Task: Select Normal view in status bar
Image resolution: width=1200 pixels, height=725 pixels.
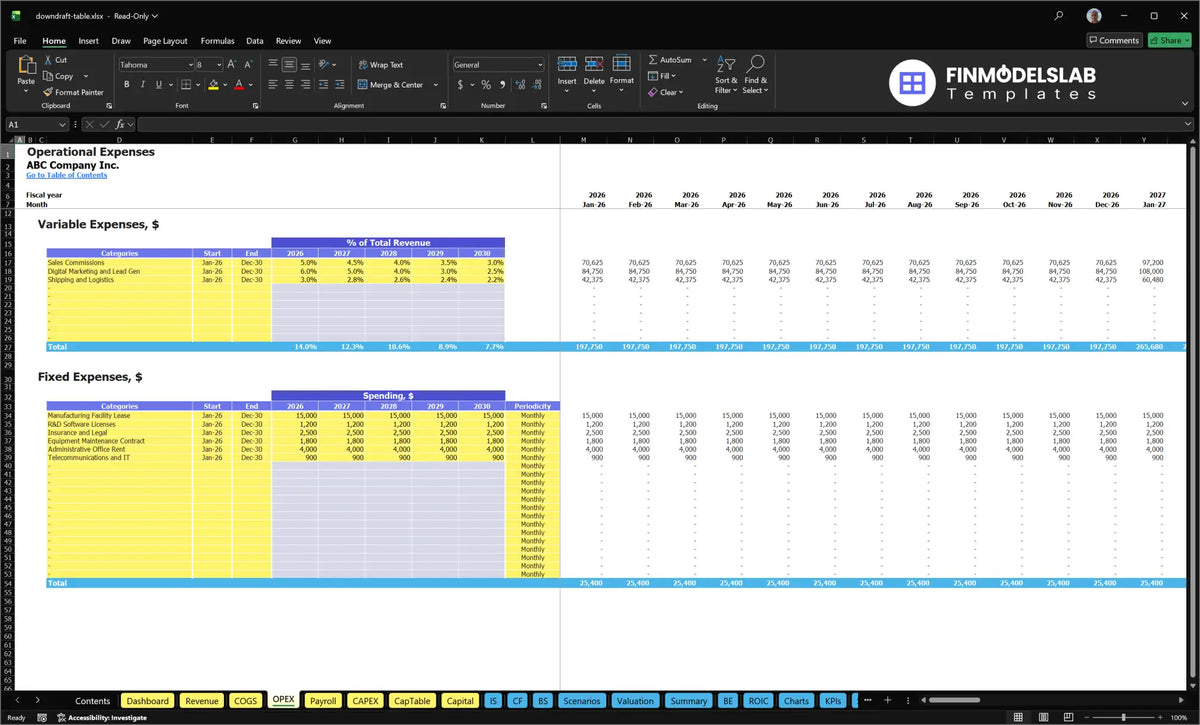Action: point(1018,717)
